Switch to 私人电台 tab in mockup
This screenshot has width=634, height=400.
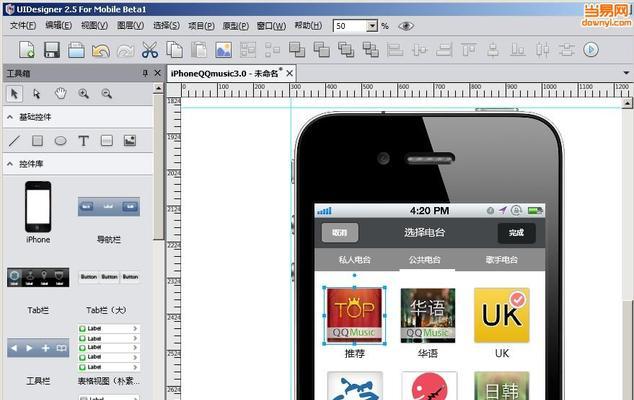click(354, 260)
